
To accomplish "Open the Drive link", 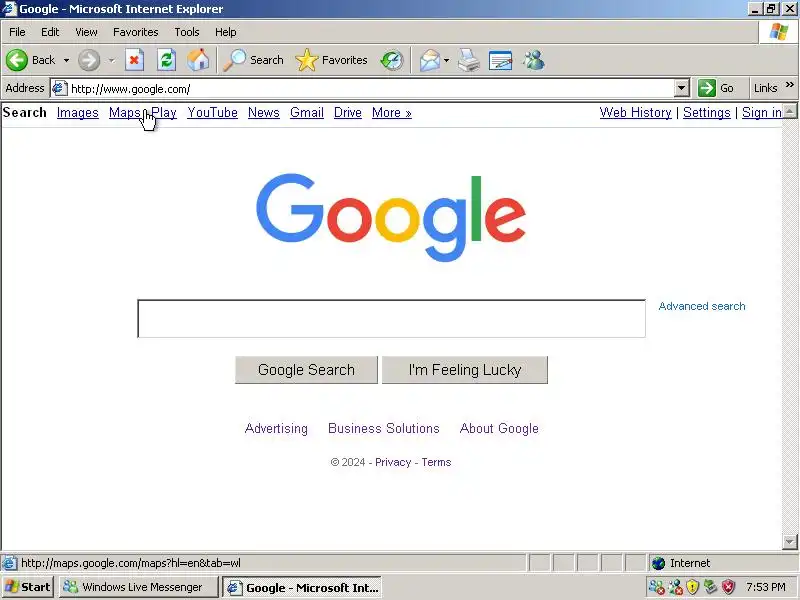I will [347, 112].
